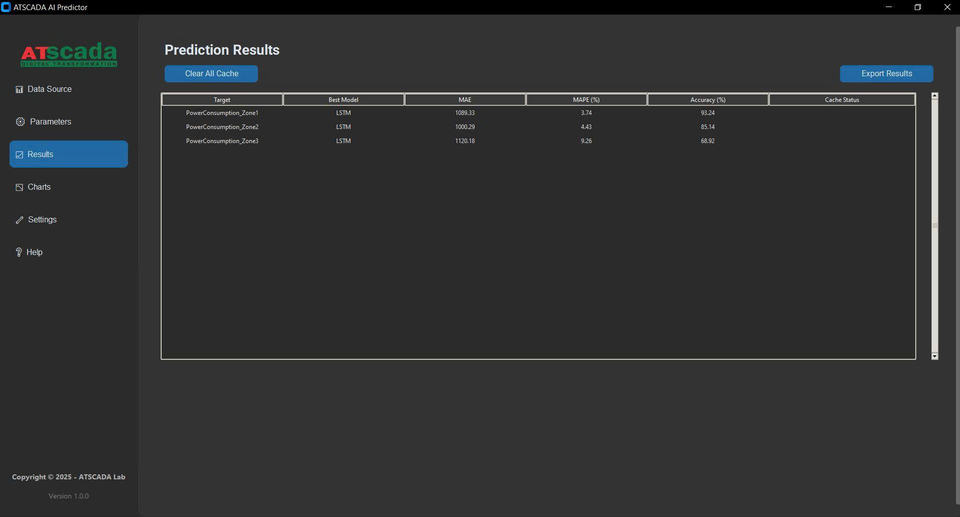Click the Copyright 2025 ATSCADA Lab text
The width and height of the screenshot is (960, 517).
(x=69, y=477)
